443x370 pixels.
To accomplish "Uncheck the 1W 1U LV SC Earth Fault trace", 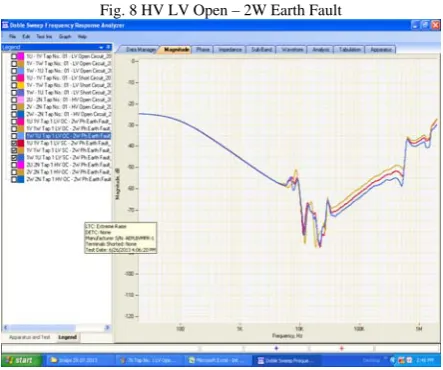I will coord(14,157).
